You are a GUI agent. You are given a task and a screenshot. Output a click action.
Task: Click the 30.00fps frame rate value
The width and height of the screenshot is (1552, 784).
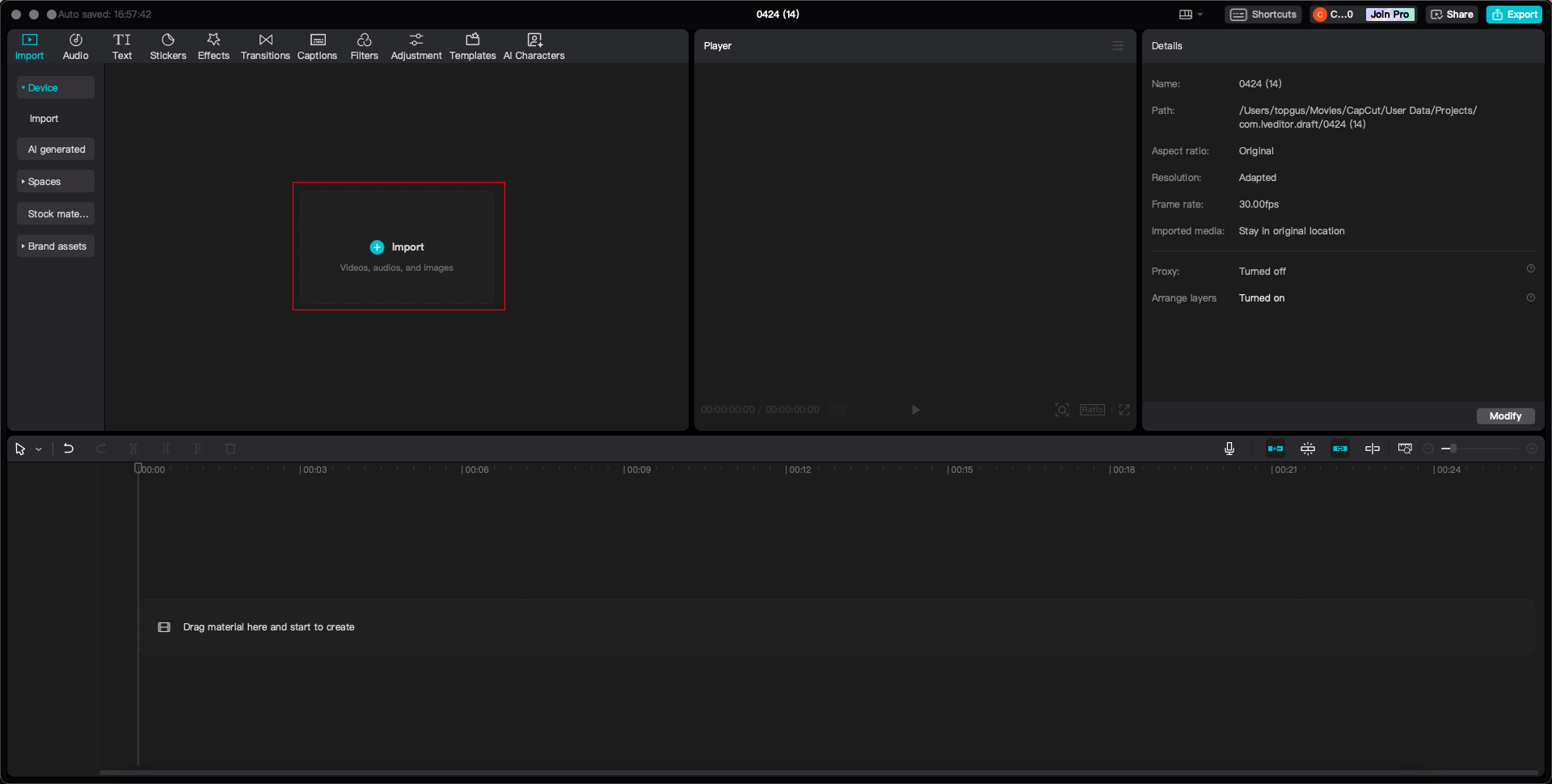coord(1259,204)
